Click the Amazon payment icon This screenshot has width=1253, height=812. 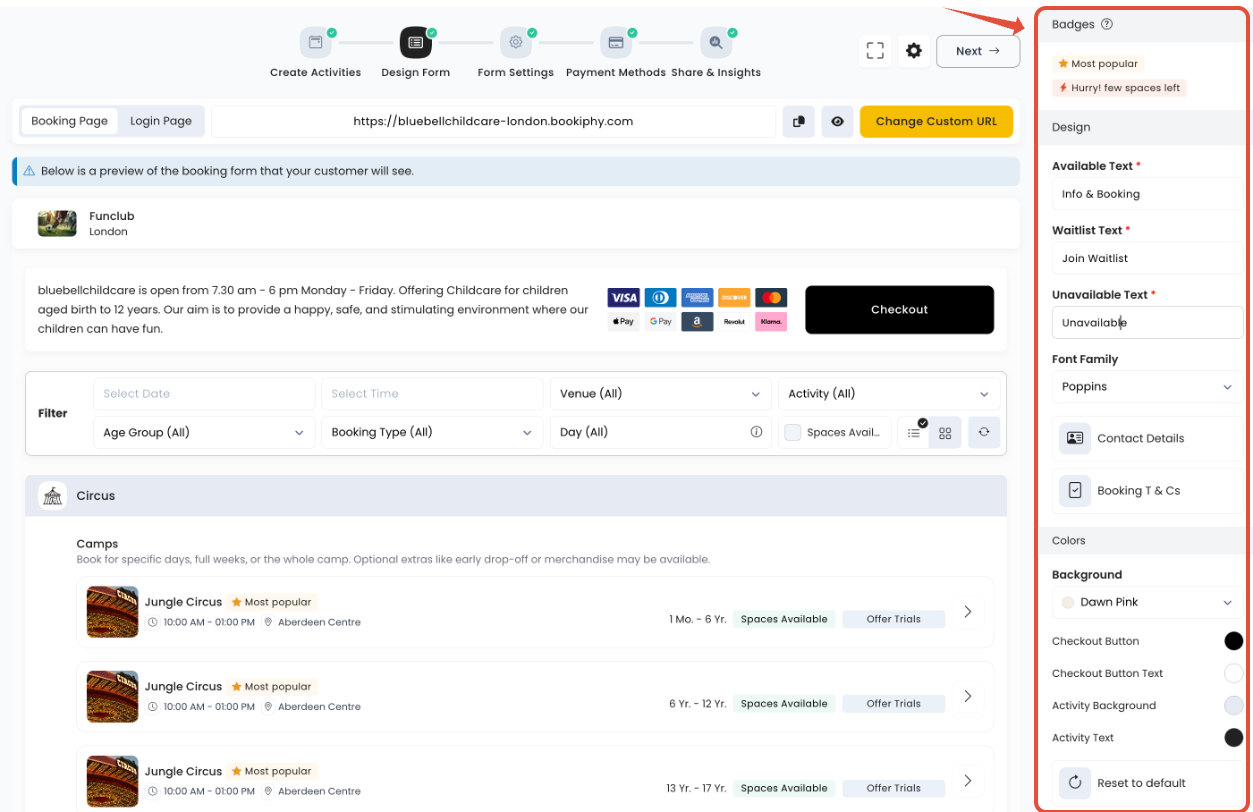click(697, 322)
